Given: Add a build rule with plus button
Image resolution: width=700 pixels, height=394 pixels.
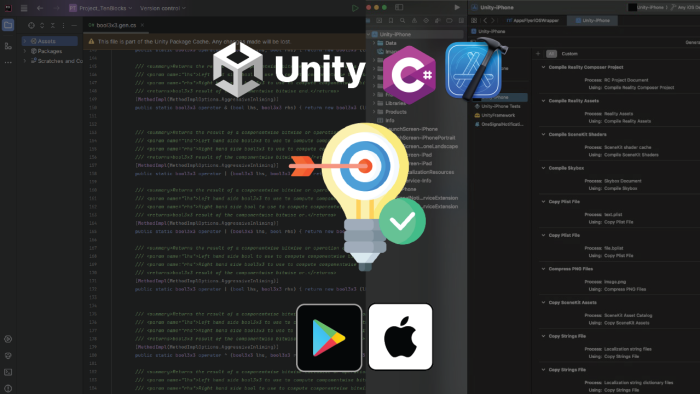Looking at the screenshot, I should coord(538,54).
